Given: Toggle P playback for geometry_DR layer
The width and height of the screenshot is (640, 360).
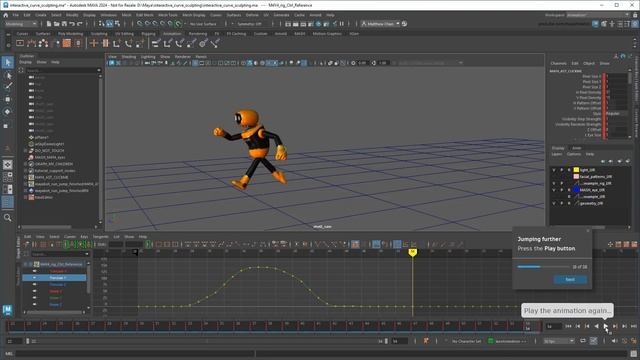Looking at the screenshot, I should coord(562,203).
